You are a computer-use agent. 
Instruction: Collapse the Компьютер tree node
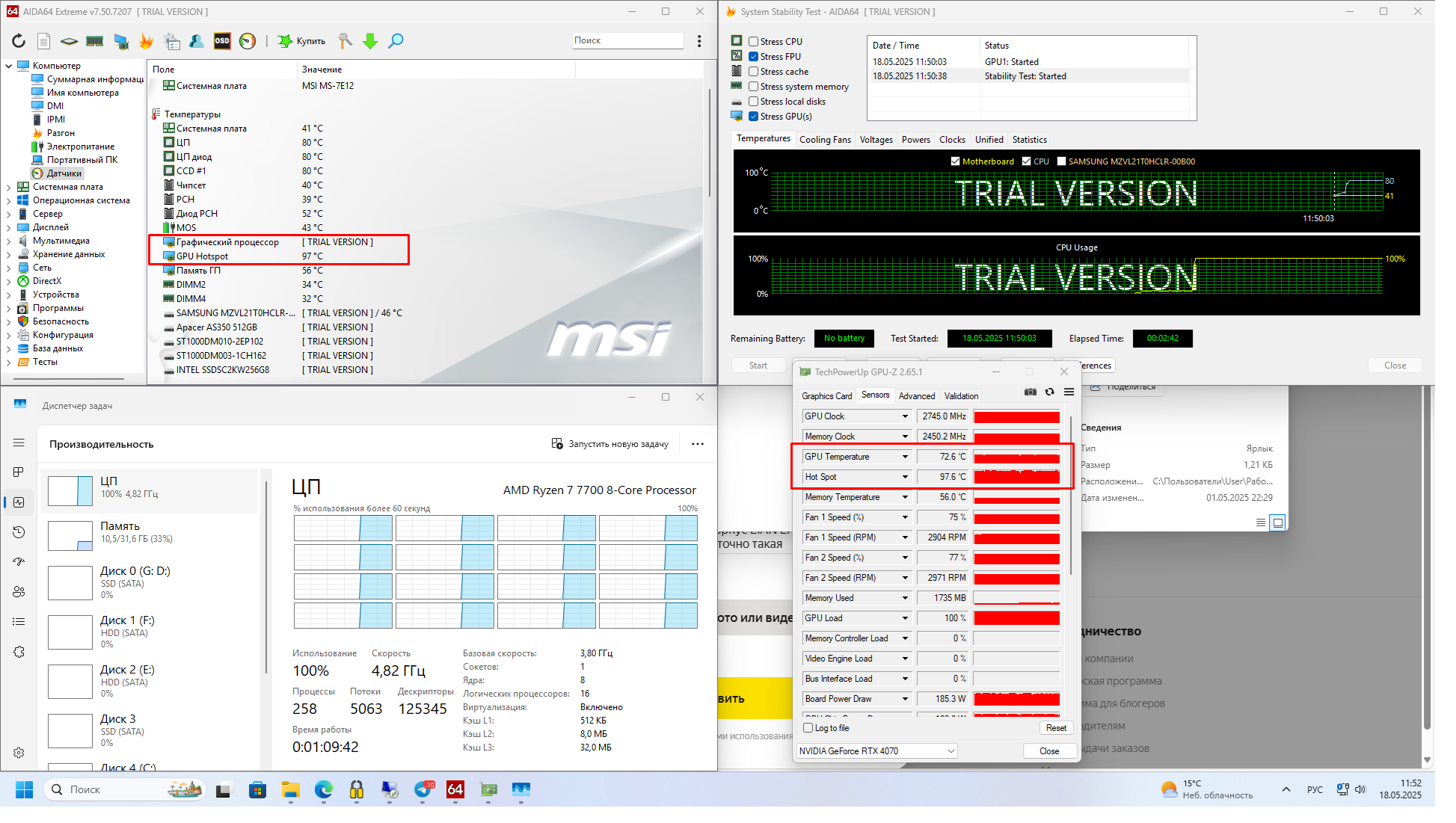click(x=8, y=66)
